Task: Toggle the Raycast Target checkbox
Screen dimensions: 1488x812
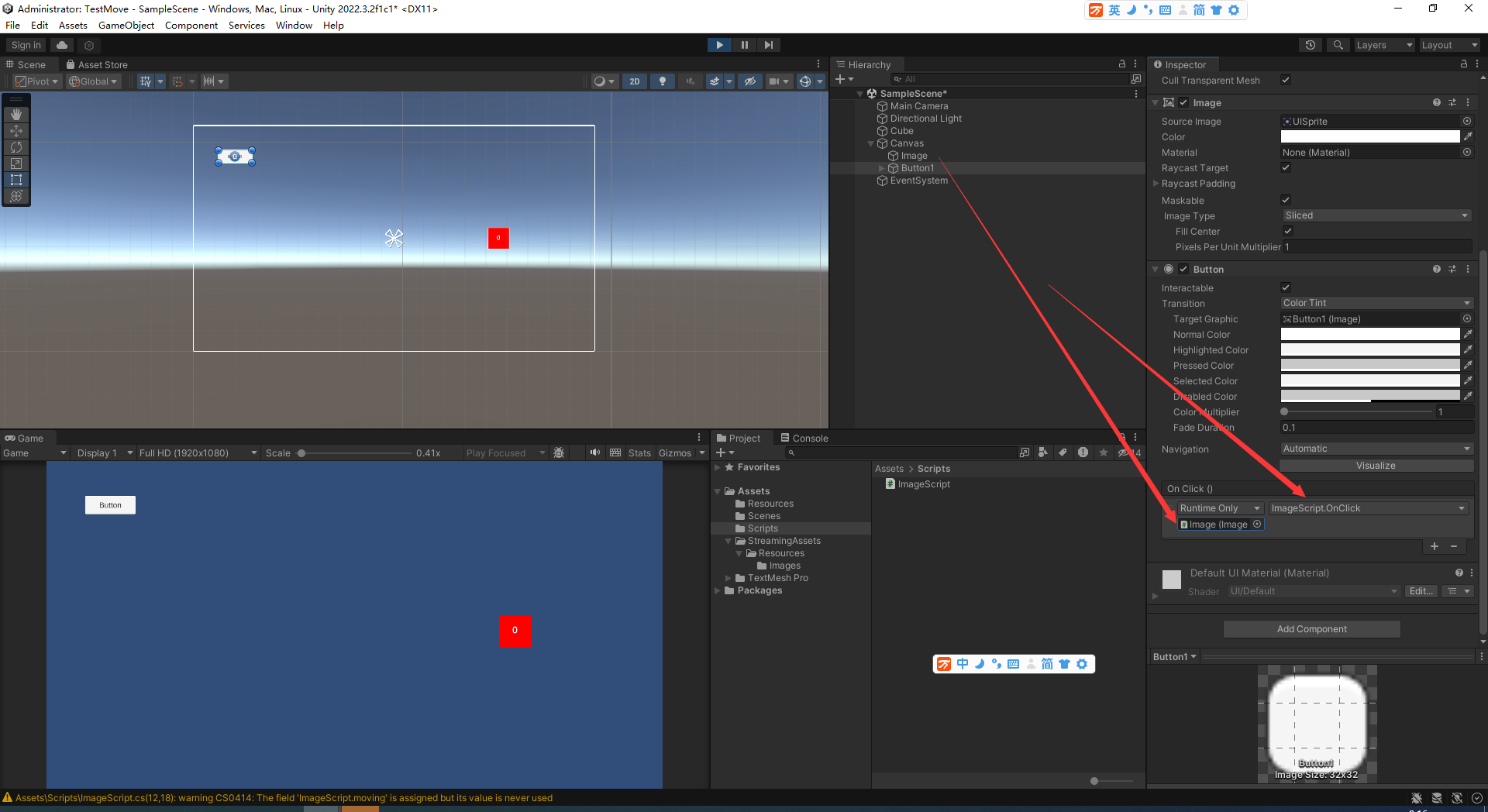Action: coord(1285,167)
